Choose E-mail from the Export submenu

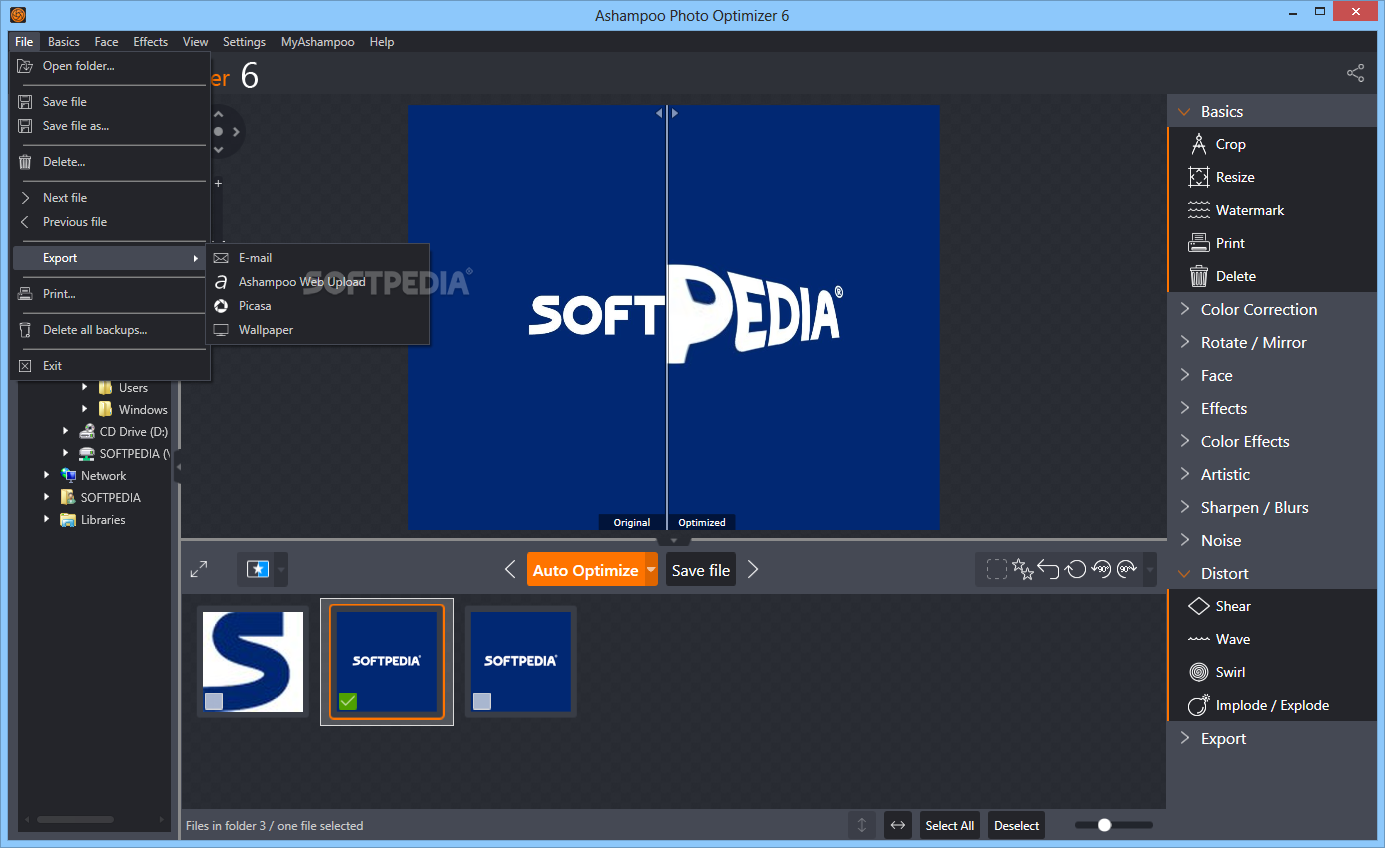click(317, 258)
